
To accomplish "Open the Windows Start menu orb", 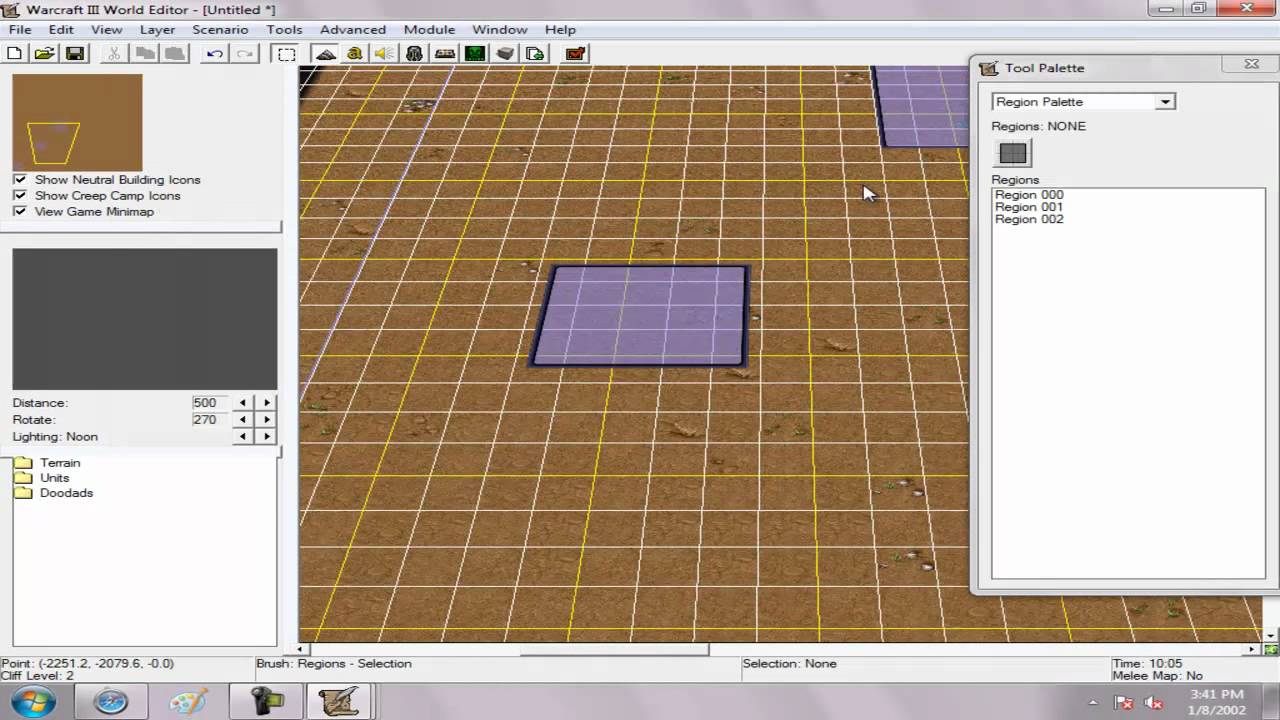I will point(34,701).
